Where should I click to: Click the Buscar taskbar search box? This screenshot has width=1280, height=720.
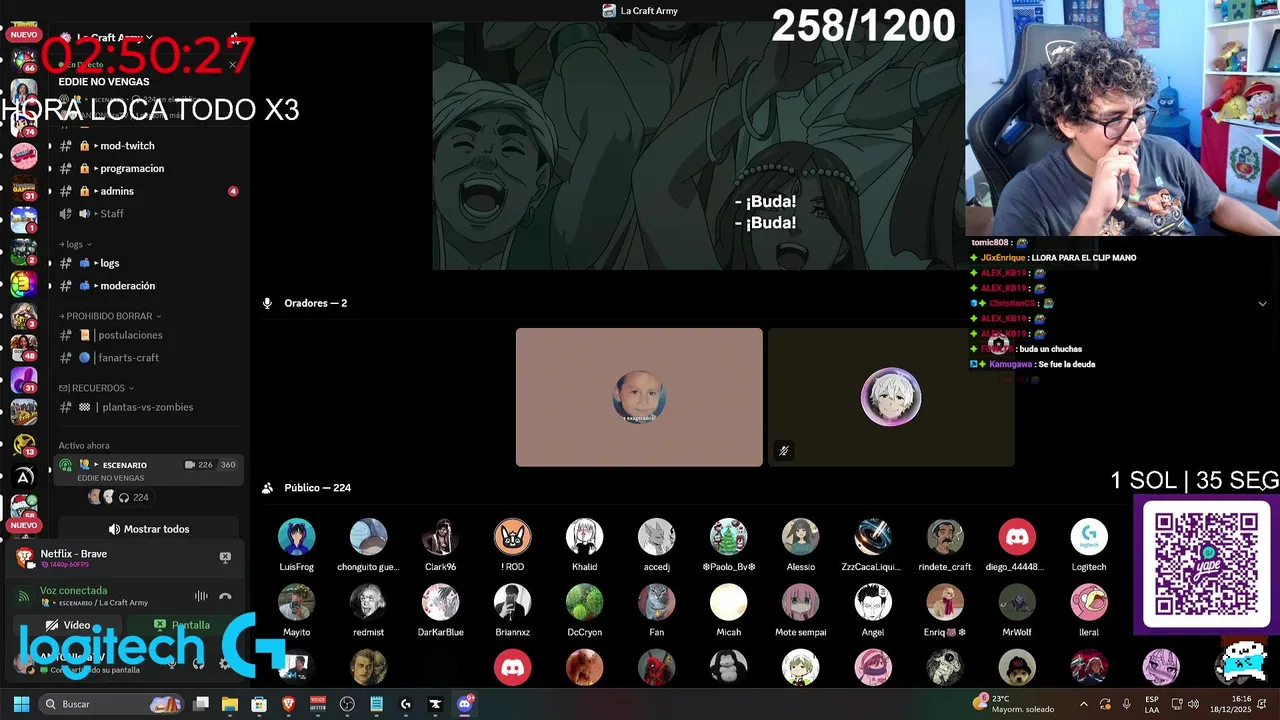112,704
